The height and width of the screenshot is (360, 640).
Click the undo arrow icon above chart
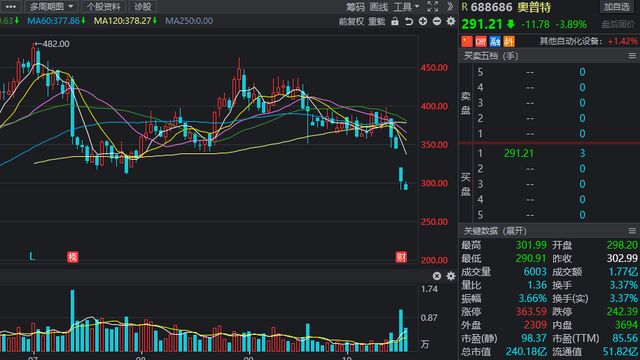[409, 21]
